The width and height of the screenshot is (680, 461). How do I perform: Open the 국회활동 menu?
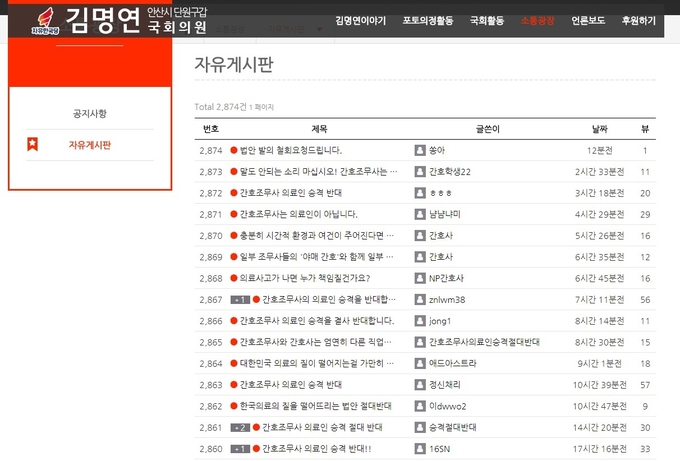pyautogui.click(x=487, y=20)
